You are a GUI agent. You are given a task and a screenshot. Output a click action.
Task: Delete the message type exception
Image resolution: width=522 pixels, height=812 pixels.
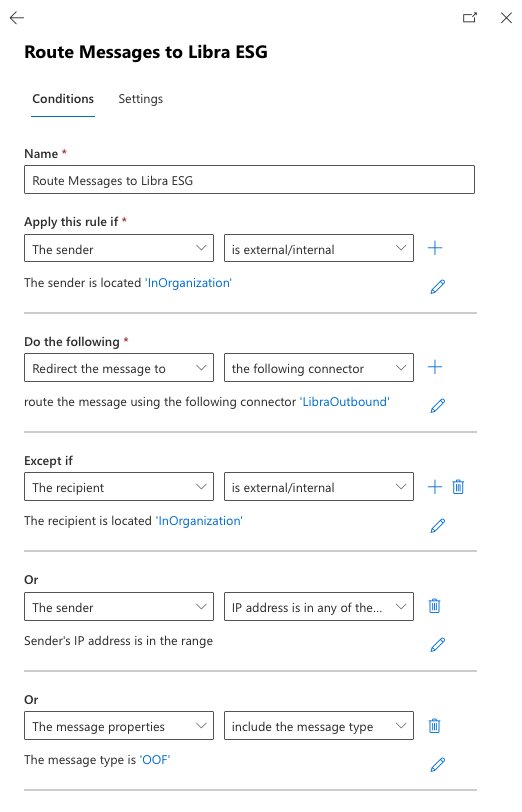tap(434, 726)
